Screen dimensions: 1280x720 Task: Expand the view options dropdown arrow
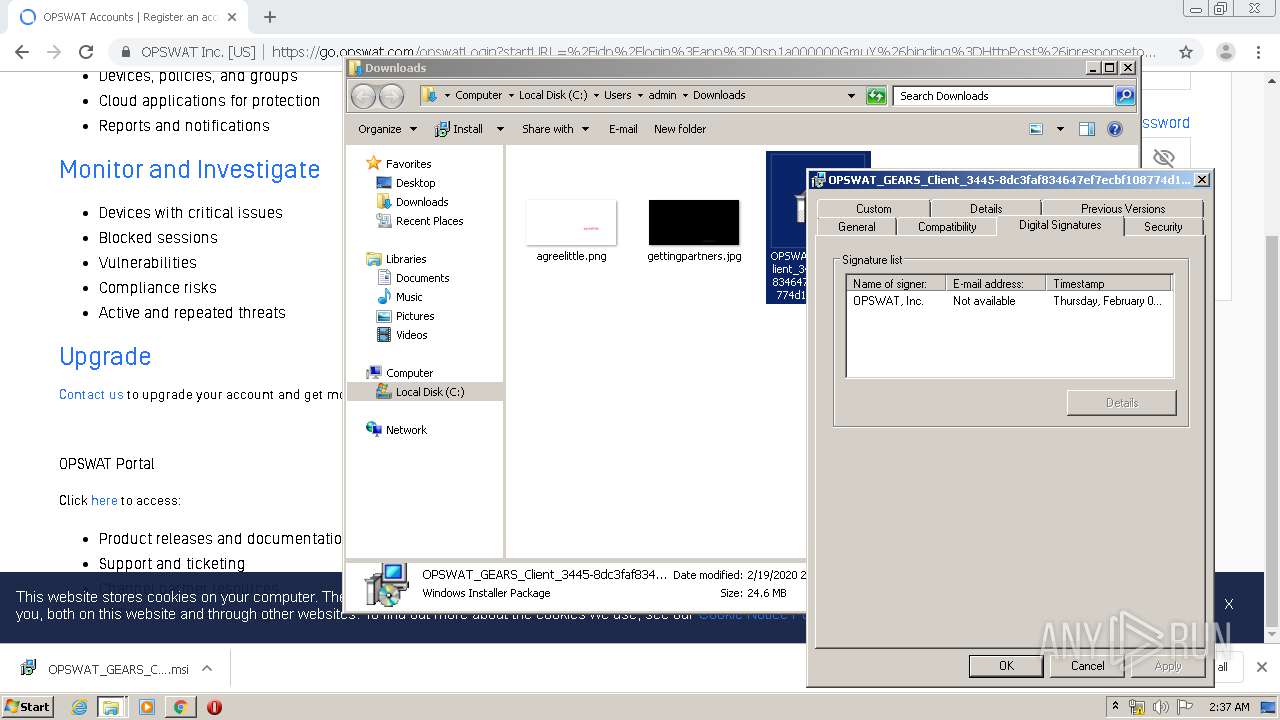click(1060, 129)
